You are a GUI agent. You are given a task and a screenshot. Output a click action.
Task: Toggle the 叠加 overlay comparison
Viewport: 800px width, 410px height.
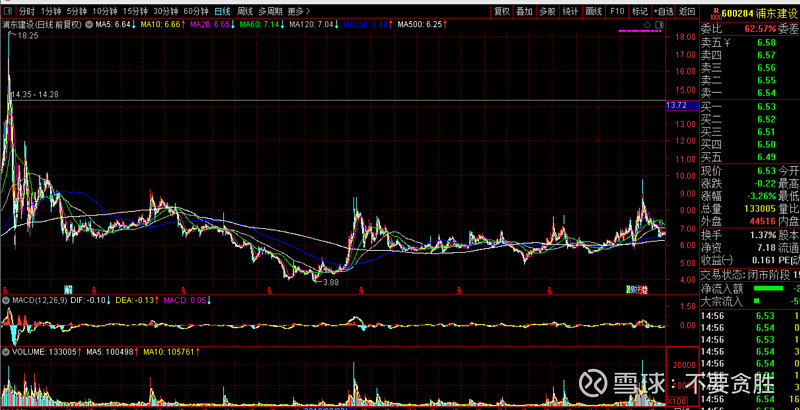tap(524, 10)
